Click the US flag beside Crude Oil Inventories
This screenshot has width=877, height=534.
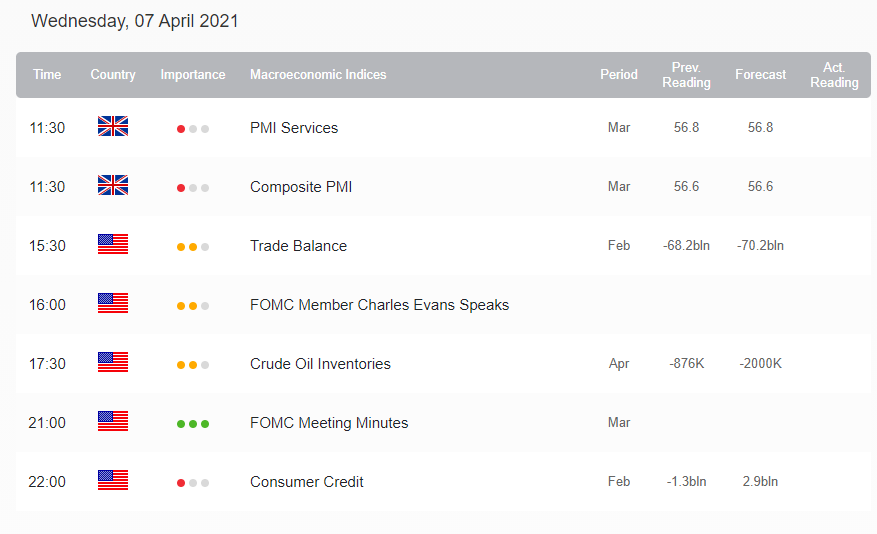113,363
